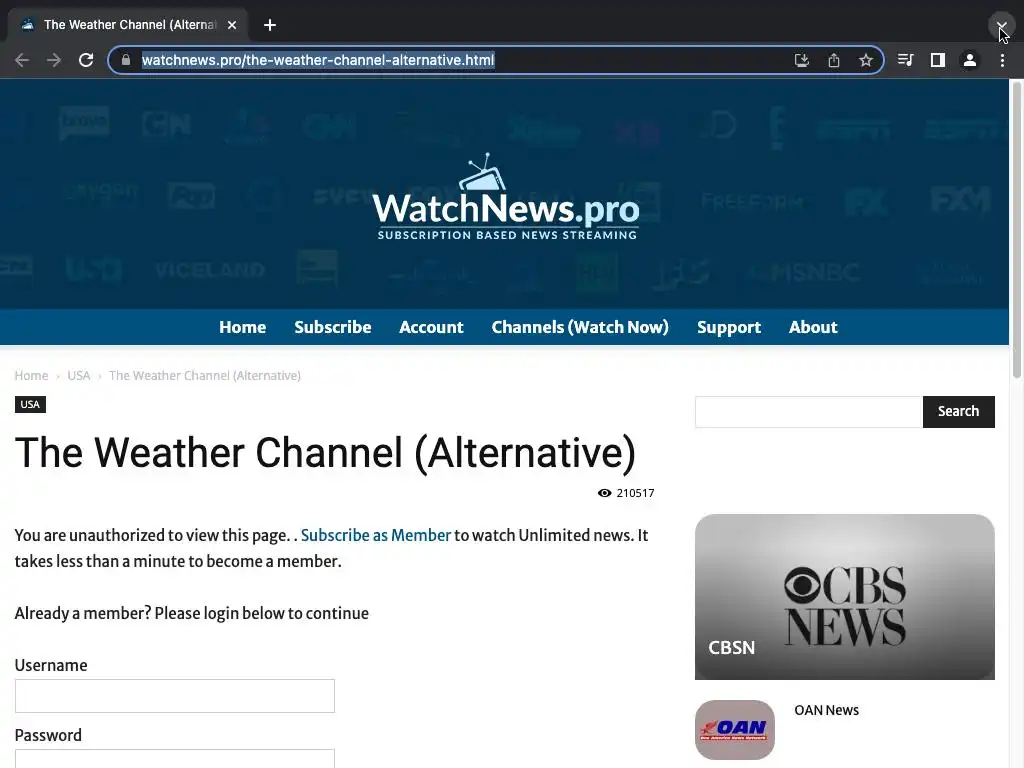
Task: Click the USA breadcrumb link
Action: tap(78, 376)
